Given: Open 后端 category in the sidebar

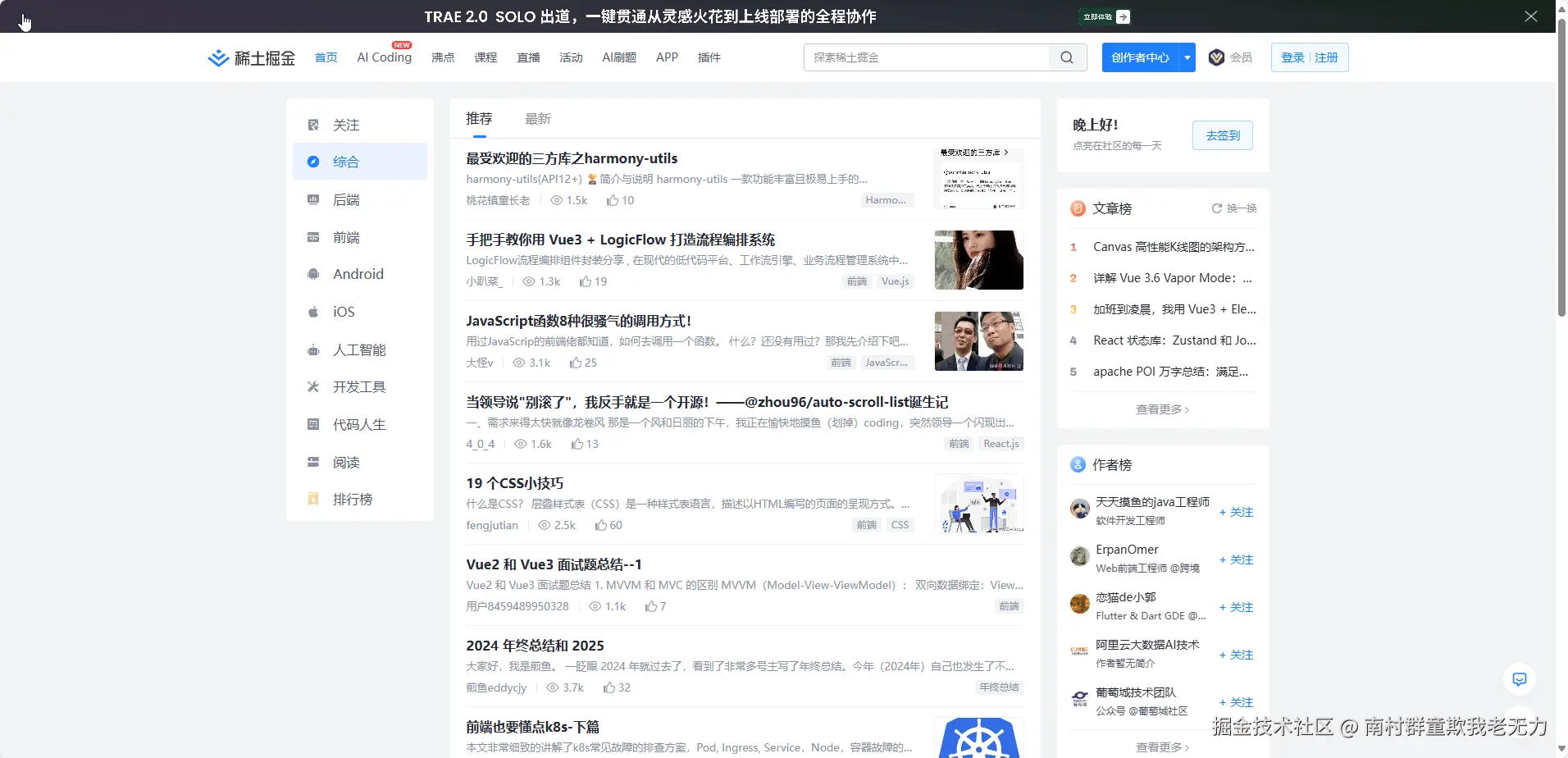Looking at the screenshot, I should (360, 199).
